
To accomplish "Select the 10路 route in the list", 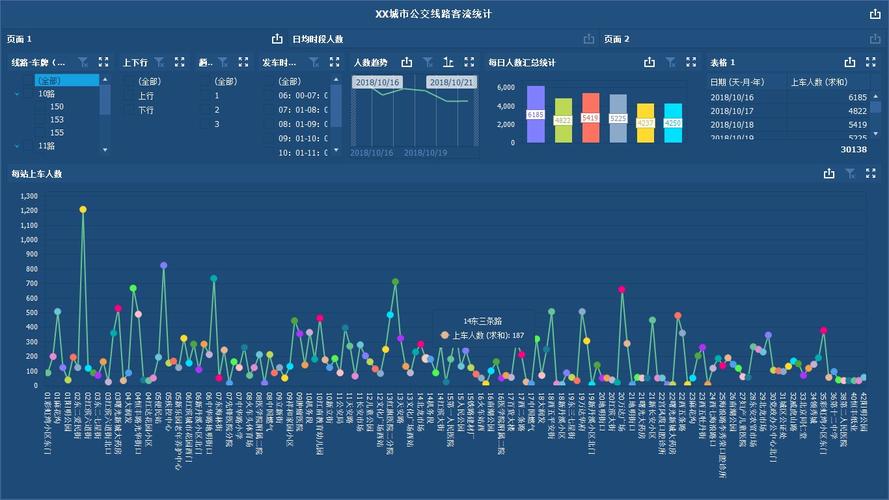I will point(46,94).
